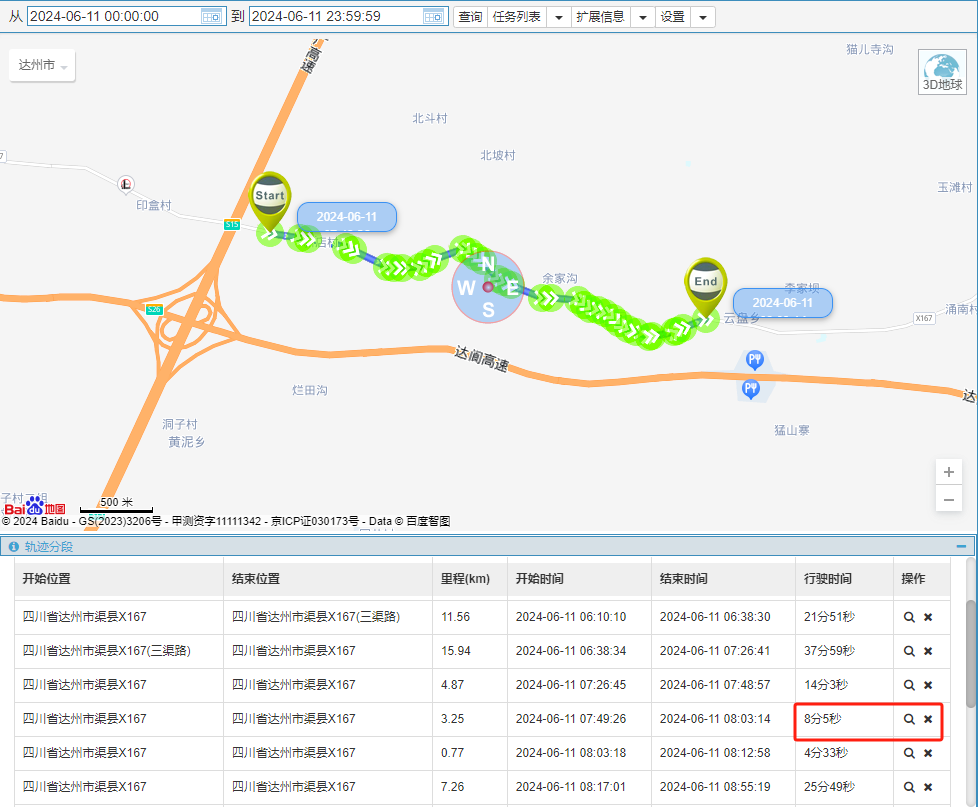The image size is (978, 807).
Task: Sort by 里程(km) column header
Action: [x=468, y=579]
